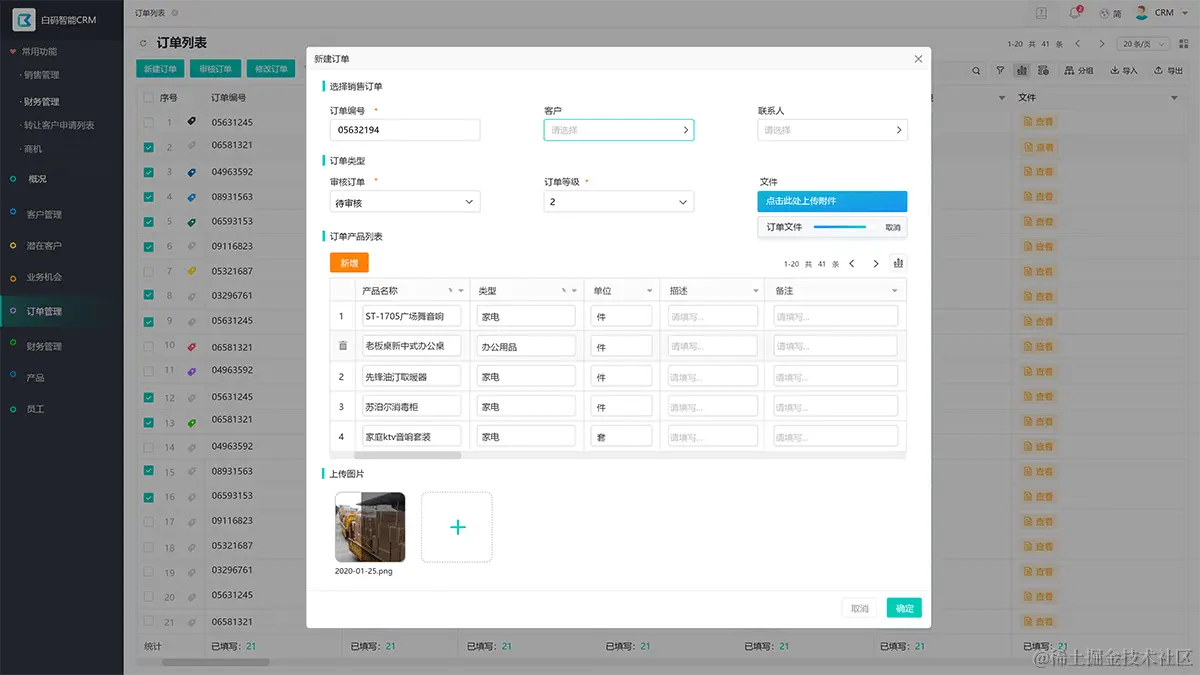The image size is (1200, 675).
Task: Open the filter icon on the toolbar
Action: tap(1000, 70)
